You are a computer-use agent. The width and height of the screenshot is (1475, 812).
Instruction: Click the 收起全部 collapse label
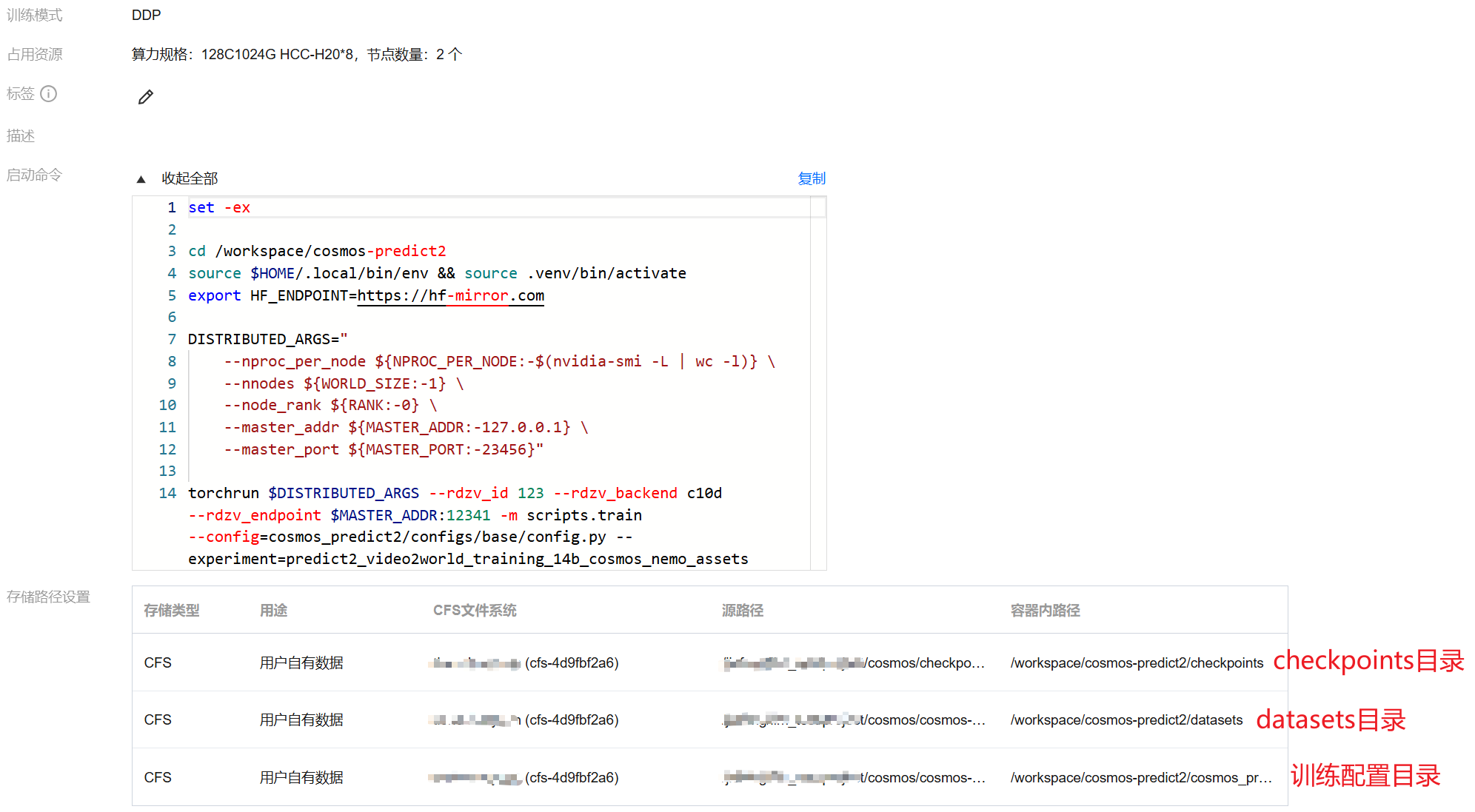tap(190, 178)
